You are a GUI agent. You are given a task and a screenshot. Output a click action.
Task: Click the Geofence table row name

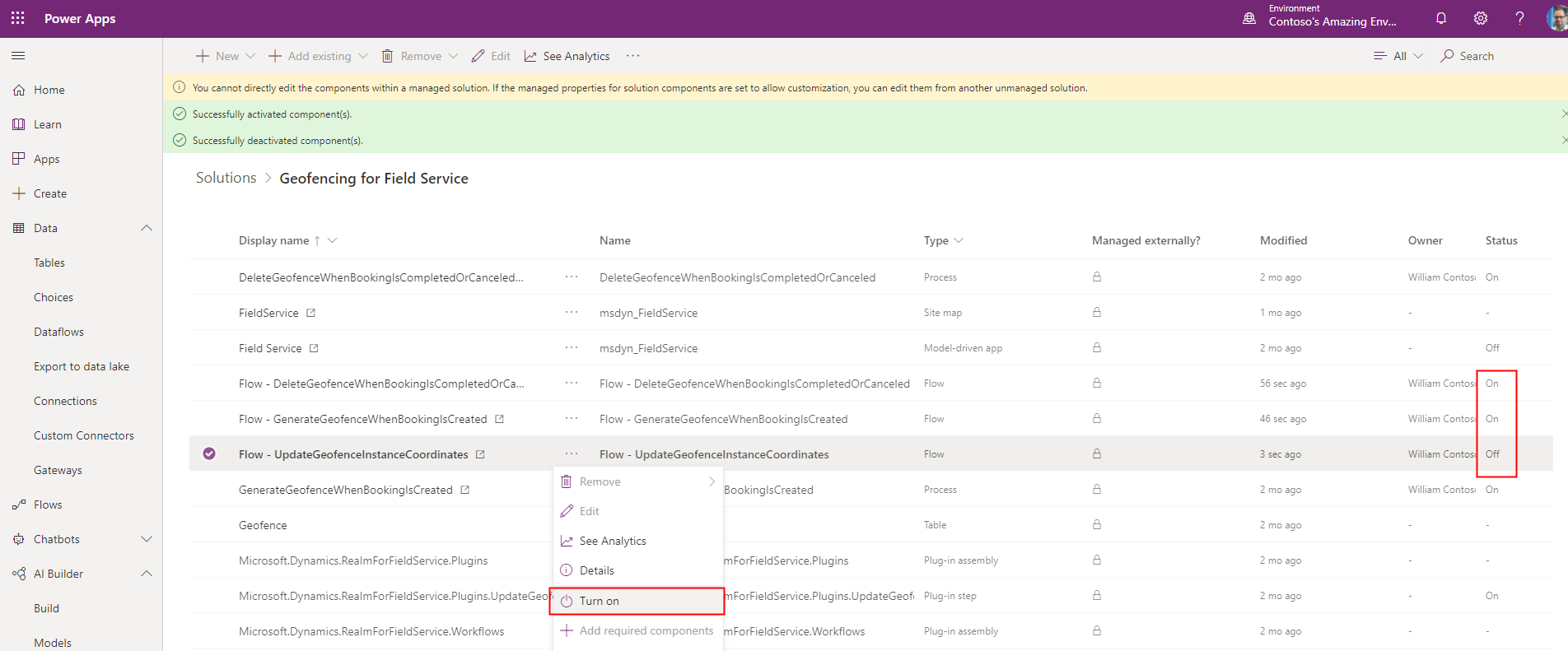coord(263,525)
